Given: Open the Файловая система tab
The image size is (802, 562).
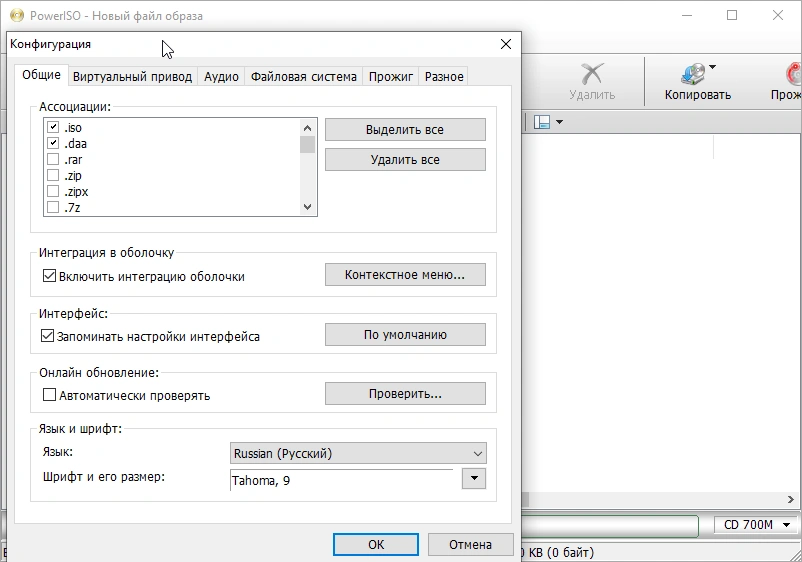Looking at the screenshot, I should pyautogui.click(x=303, y=77).
